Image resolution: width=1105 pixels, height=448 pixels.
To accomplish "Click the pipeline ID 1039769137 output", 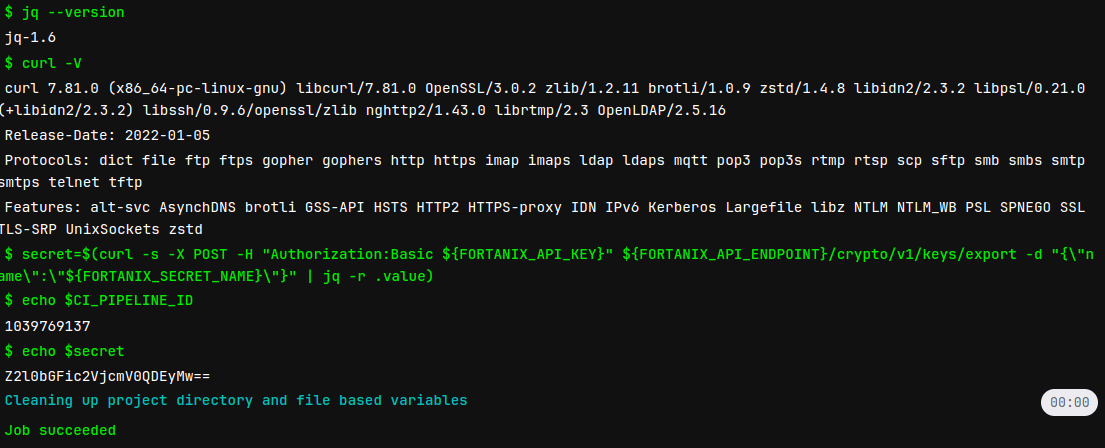I will click(47, 327).
